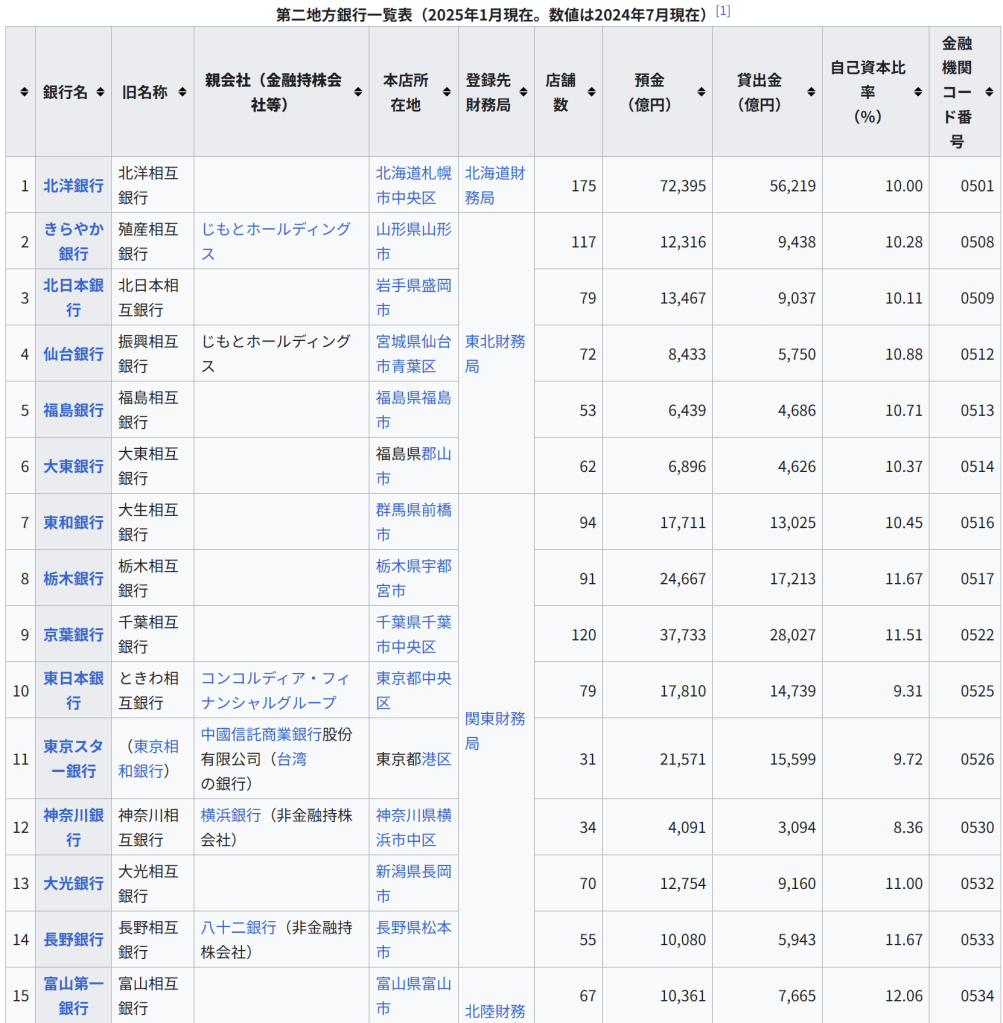Sort by 貸出金 column arrow icon
Viewport: 1003px width, 1023px height.
click(811, 92)
